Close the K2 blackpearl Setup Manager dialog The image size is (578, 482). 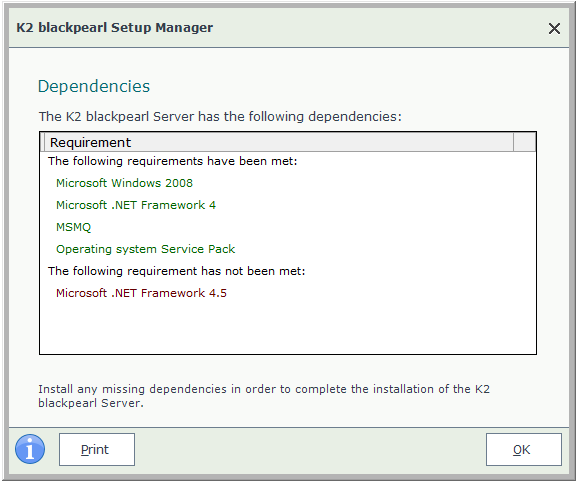554,28
